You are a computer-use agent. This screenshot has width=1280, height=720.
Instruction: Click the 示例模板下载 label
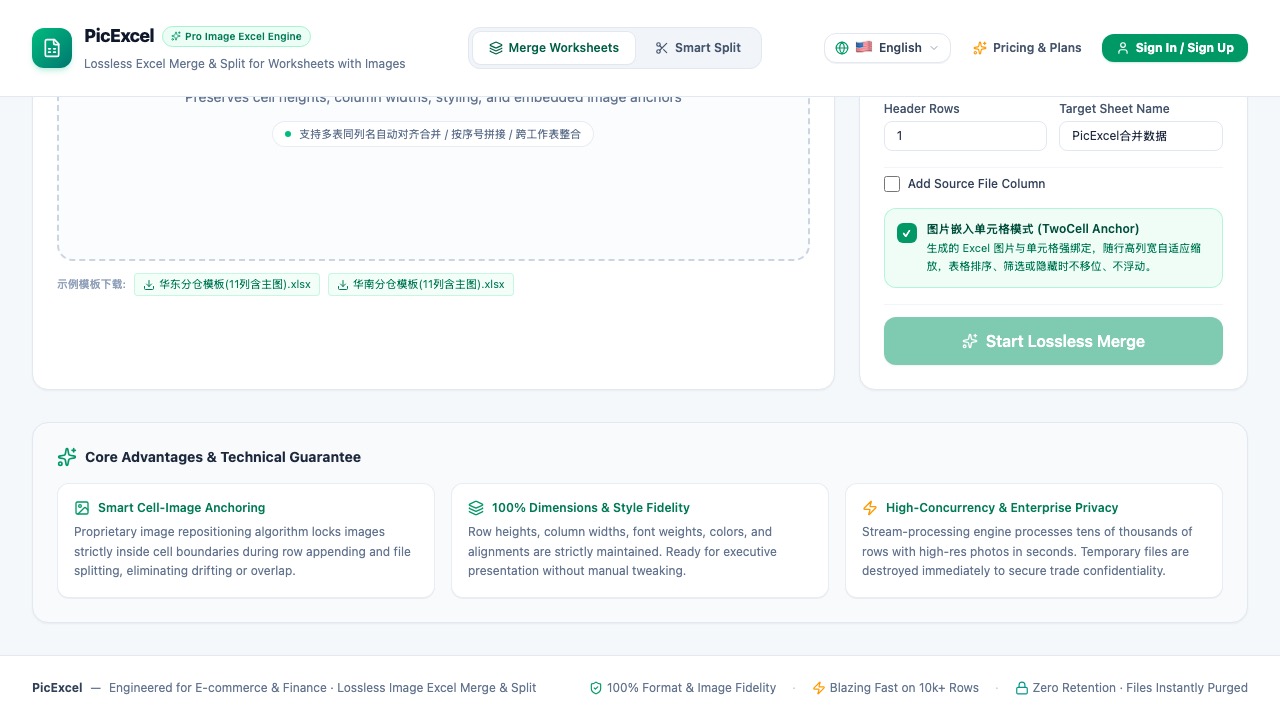pos(91,285)
